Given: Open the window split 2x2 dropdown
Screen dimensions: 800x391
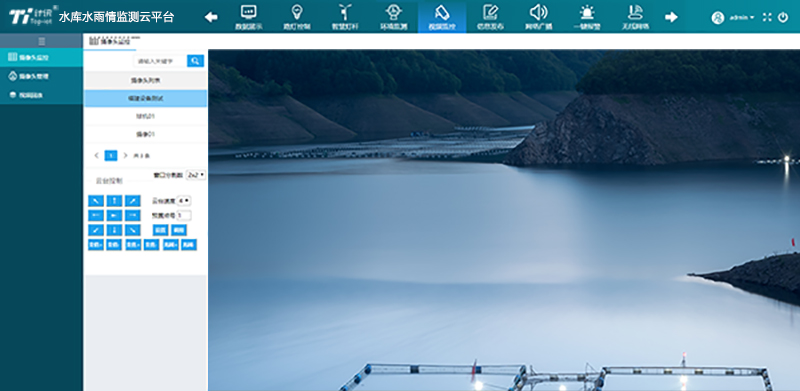Looking at the screenshot, I should point(196,175).
